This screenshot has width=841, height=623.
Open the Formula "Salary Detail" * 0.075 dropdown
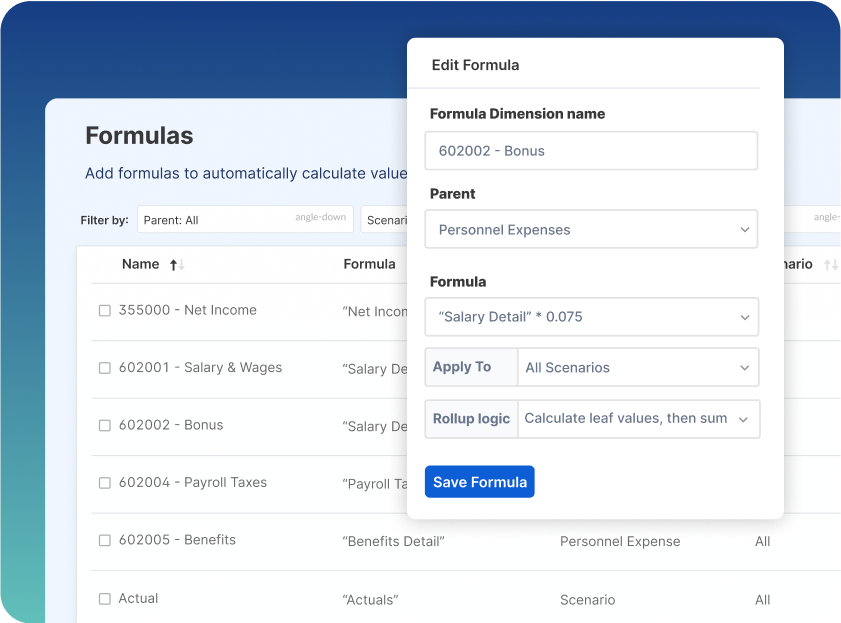591,317
